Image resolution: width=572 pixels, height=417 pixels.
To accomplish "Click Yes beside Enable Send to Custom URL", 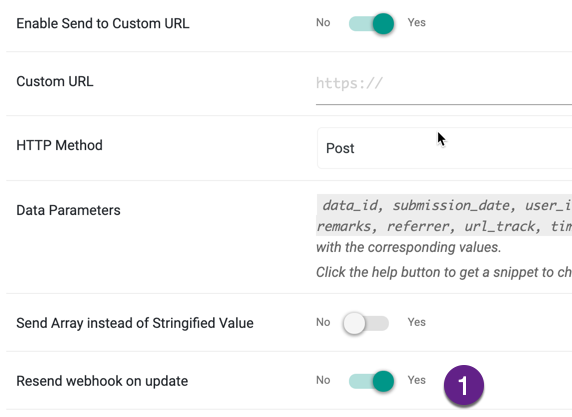I will [x=417, y=23].
